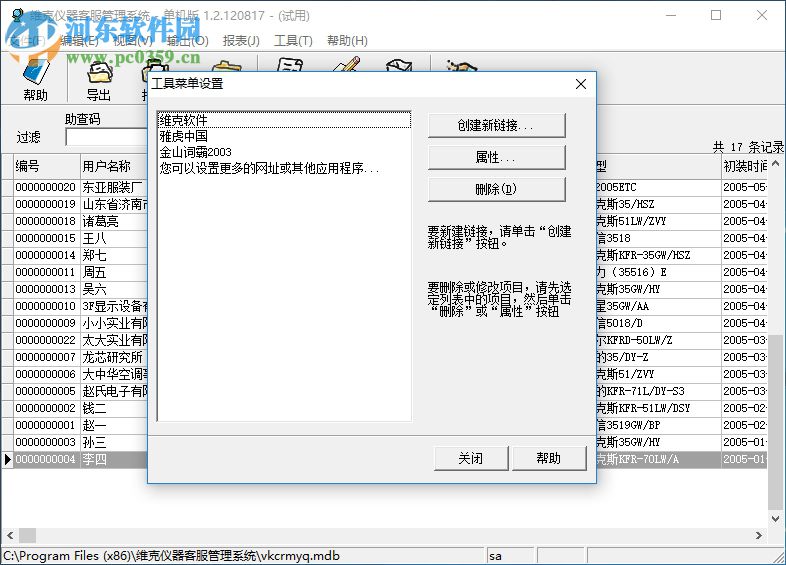This screenshot has height=565, width=786.
Task: Select the user name 赵一
Action: click(114, 426)
